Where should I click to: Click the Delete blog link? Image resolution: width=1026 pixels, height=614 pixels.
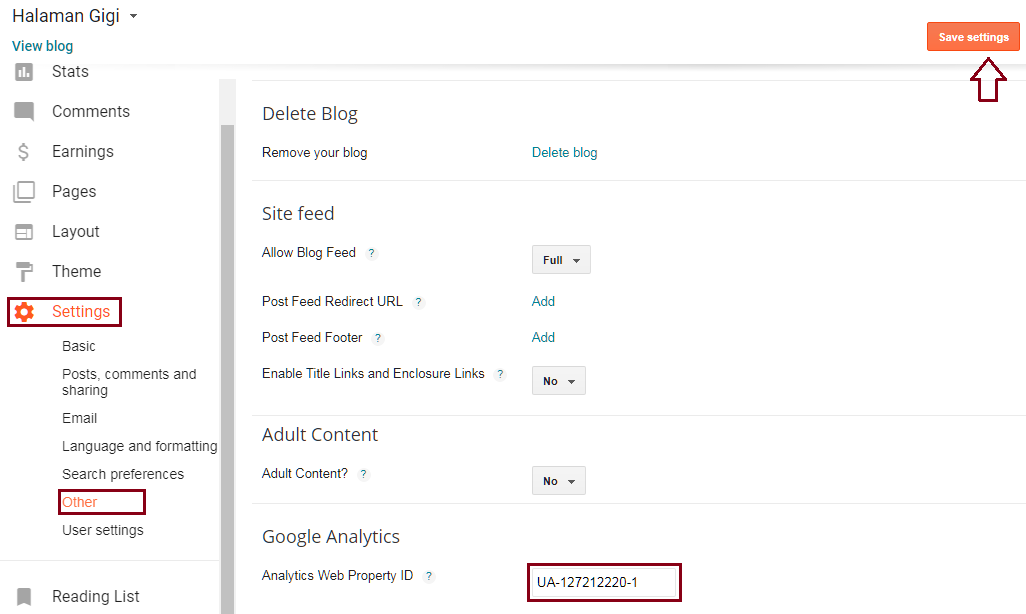(564, 153)
